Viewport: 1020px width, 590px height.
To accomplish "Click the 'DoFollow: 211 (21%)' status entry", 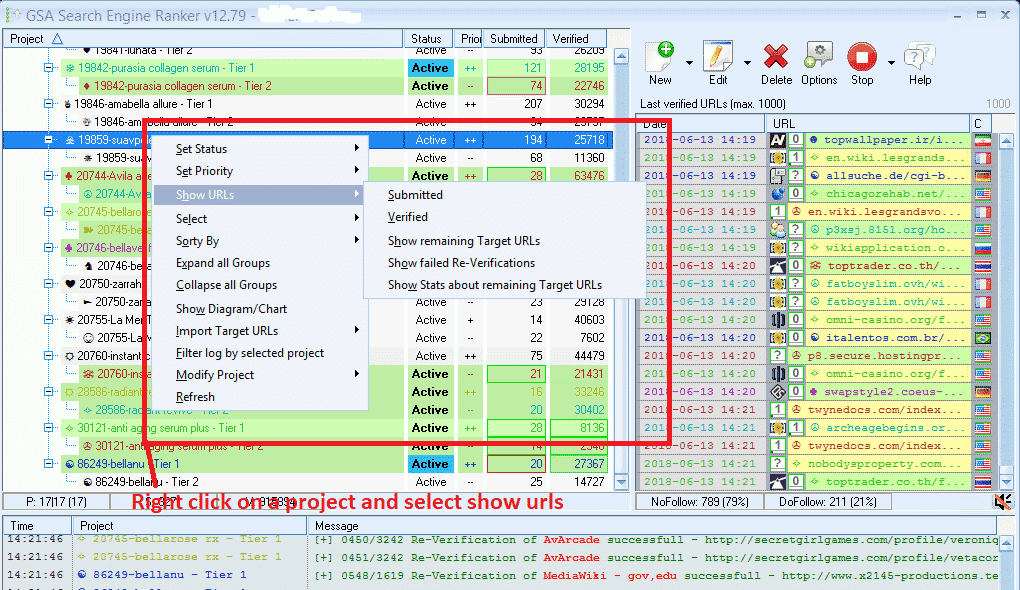I will (x=827, y=502).
